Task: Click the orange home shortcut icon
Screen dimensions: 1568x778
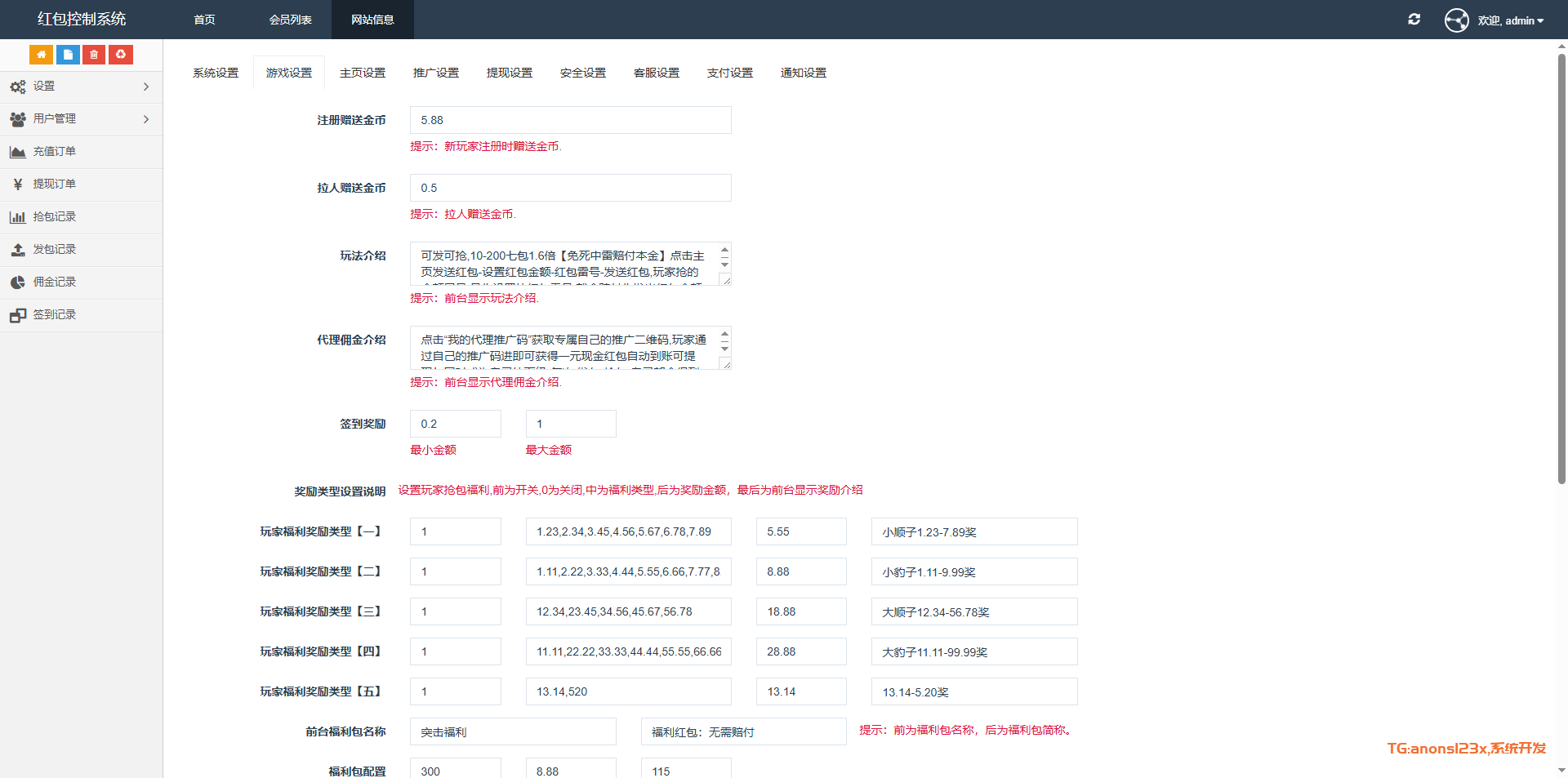Action: (41, 55)
